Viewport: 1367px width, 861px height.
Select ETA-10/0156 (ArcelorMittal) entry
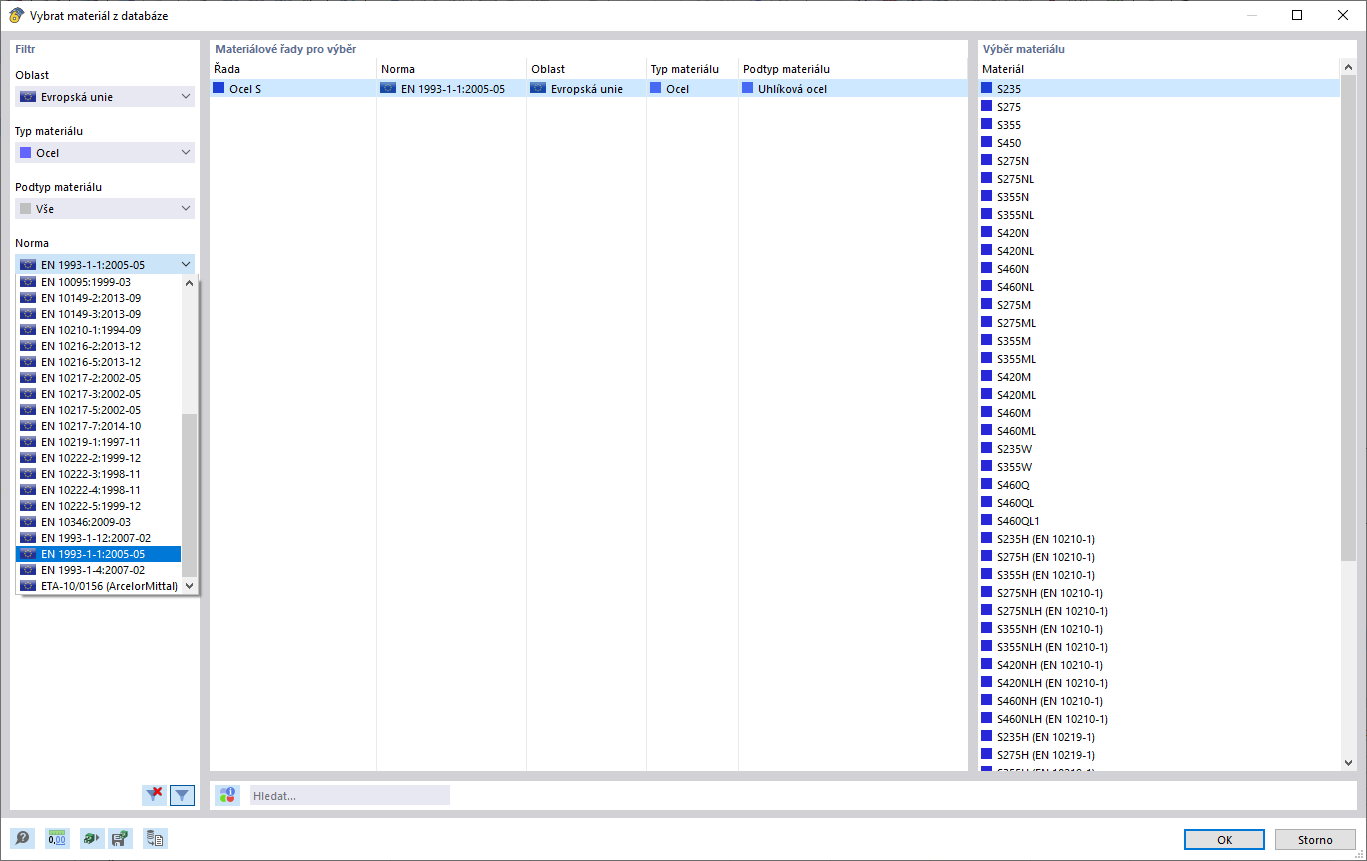pos(99,586)
